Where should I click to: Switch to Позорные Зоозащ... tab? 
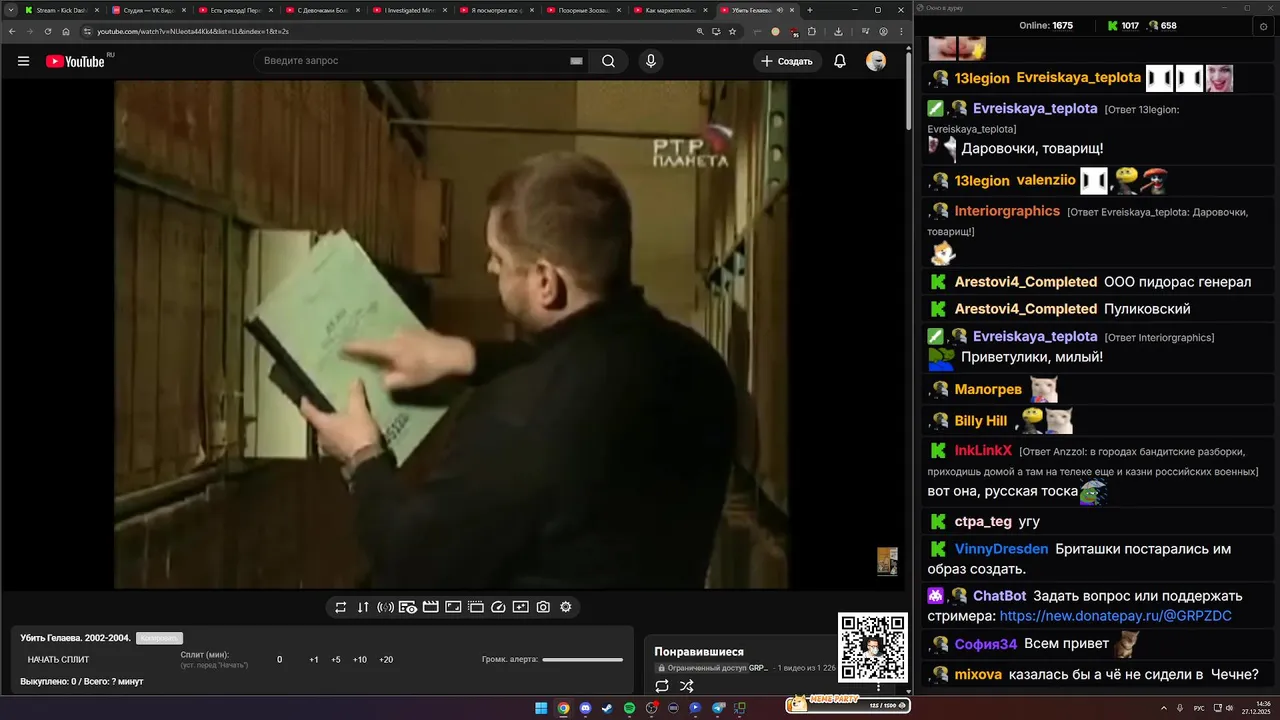coord(585,10)
